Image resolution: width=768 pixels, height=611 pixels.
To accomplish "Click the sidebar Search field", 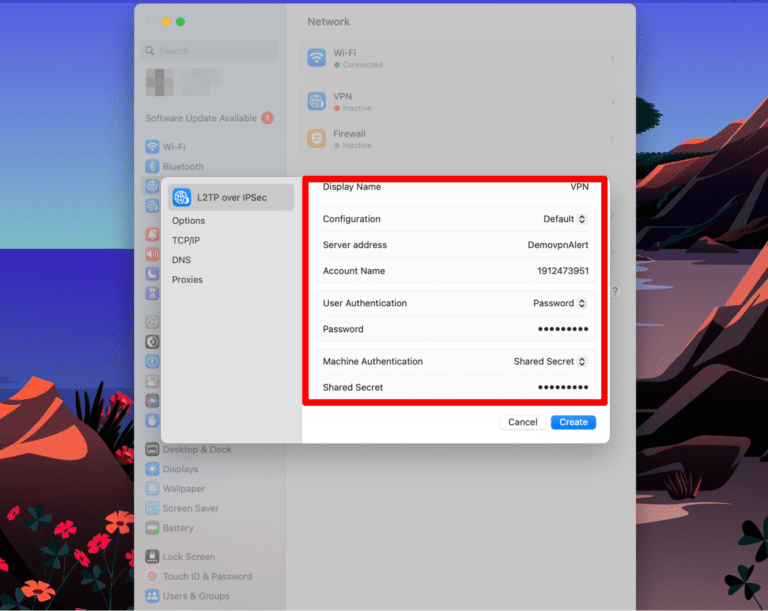I will (210, 50).
